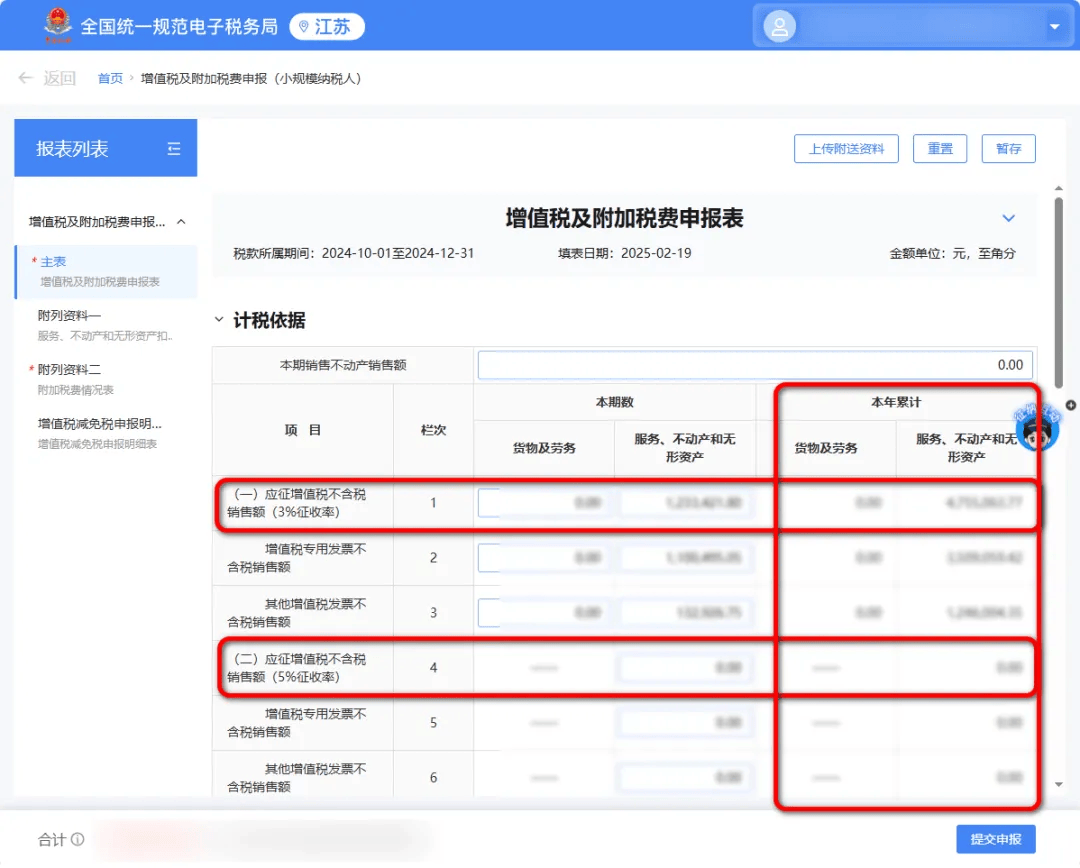Click row 6 服务、不动产和无形资产 本期数 input
This screenshot has height=868, width=1080.
[685, 778]
